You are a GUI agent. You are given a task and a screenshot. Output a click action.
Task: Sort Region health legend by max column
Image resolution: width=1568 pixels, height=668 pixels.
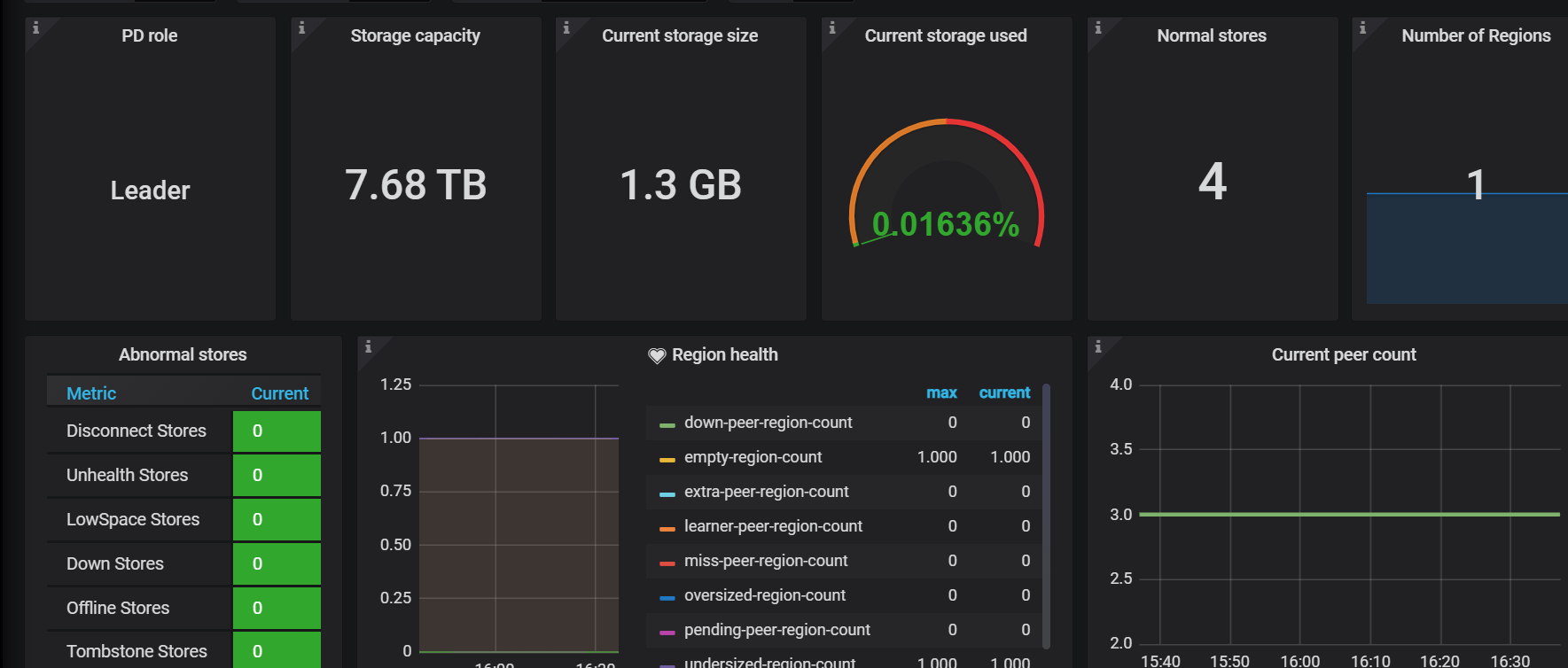click(x=941, y=392)
